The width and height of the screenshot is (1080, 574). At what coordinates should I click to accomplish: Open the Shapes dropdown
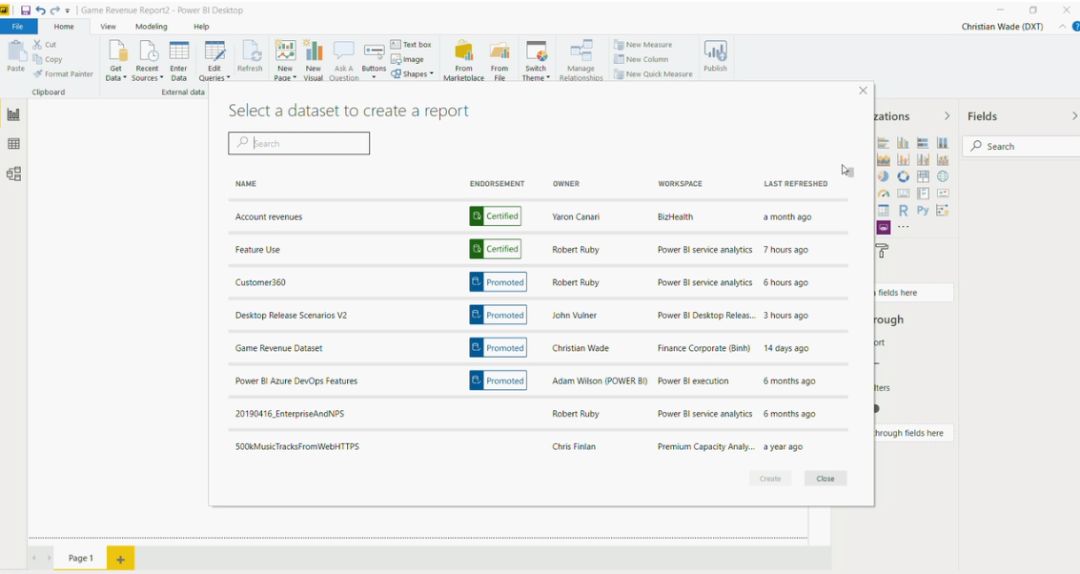point(413,74)
